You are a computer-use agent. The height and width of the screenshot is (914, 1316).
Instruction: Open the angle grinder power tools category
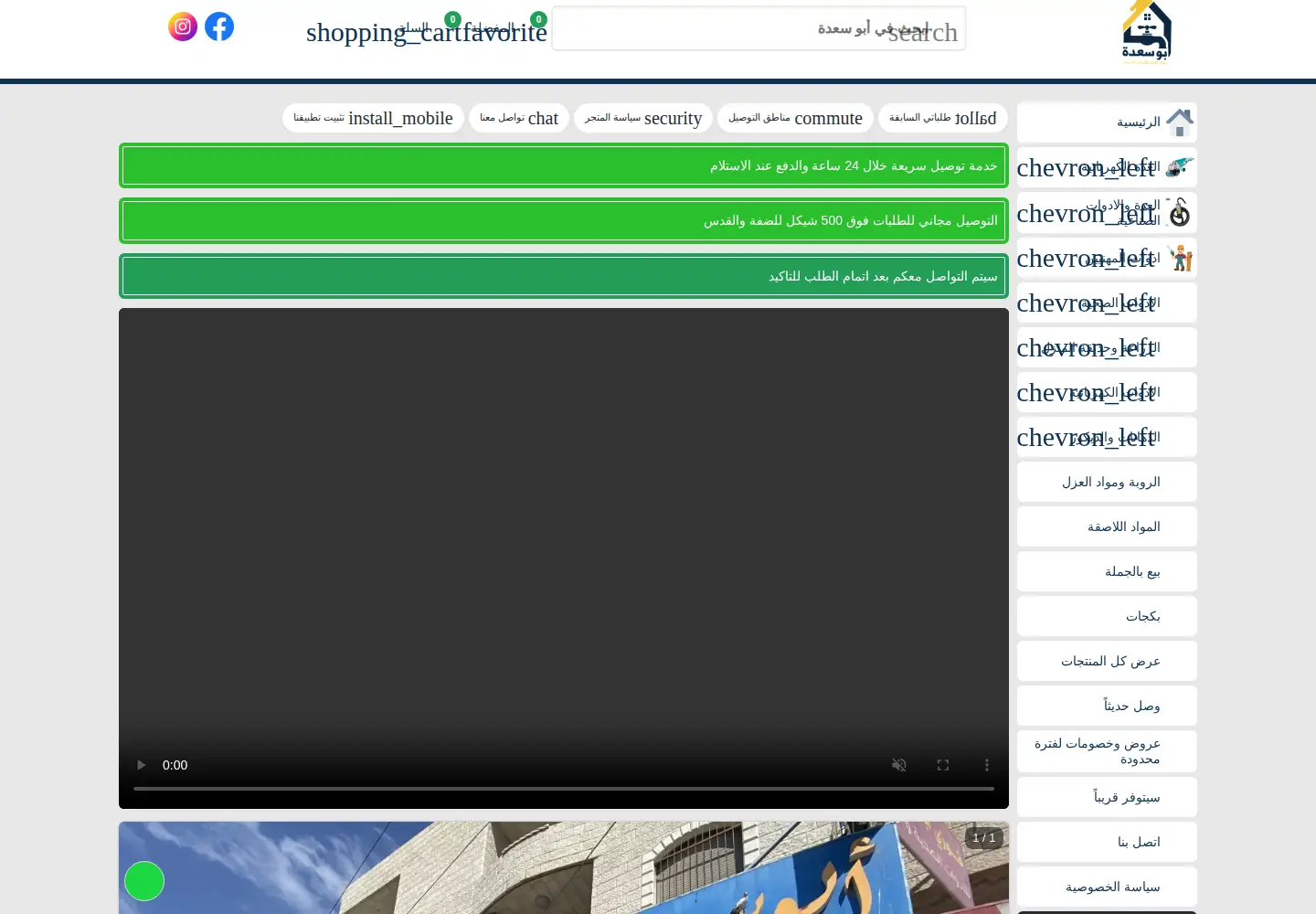[1107, 167]
